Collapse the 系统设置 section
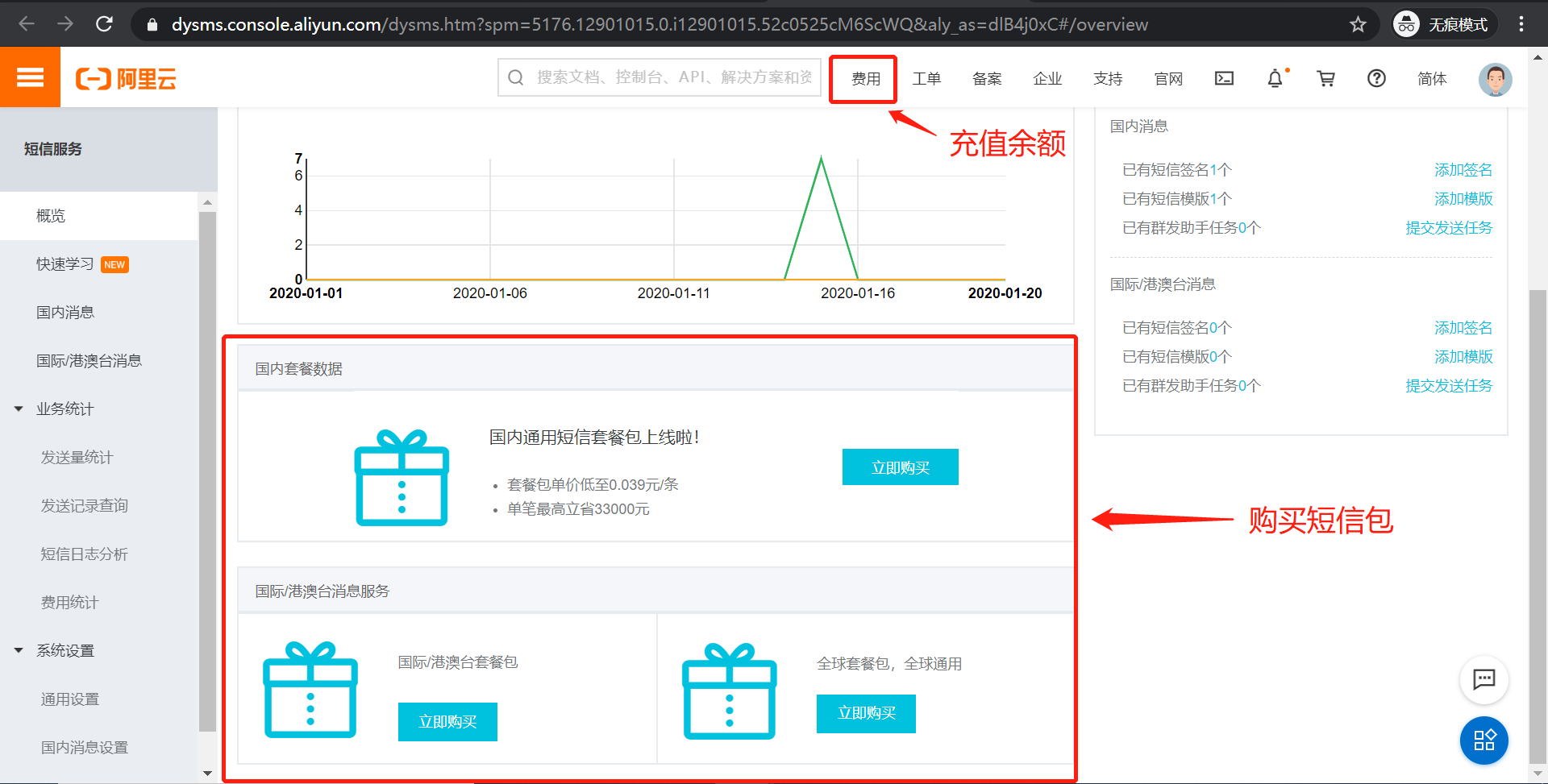 pyautogui.click(x=19, y=650)
